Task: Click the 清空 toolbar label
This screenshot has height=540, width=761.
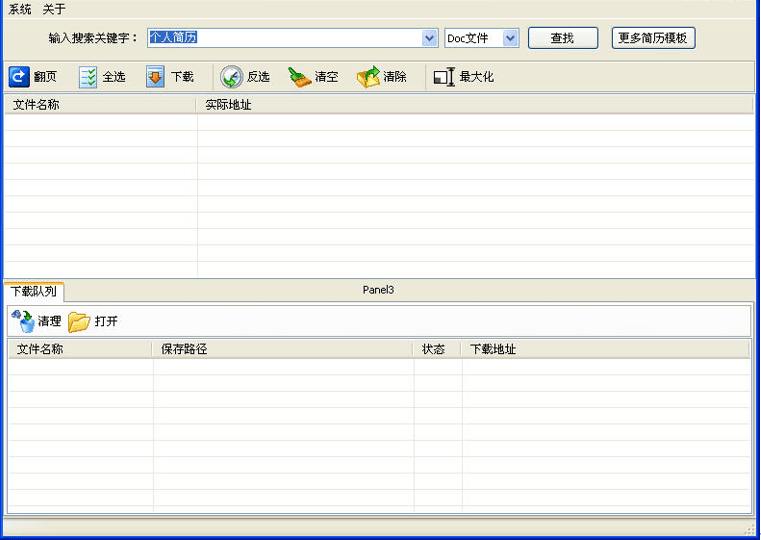Action: point(327,77)
